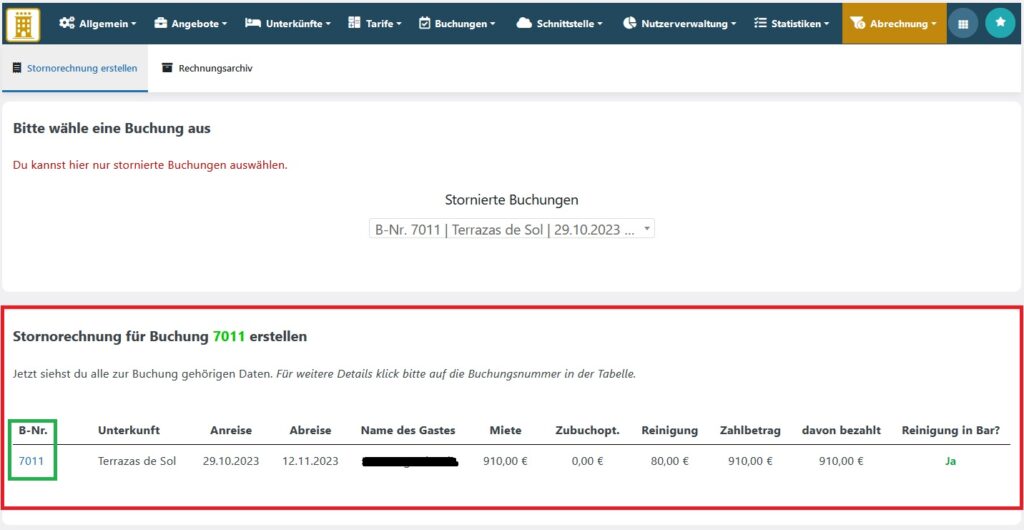This screenshot has height=530, width=1024.
Task: Click the teal star favorites button
Action: click(1000, 23)
